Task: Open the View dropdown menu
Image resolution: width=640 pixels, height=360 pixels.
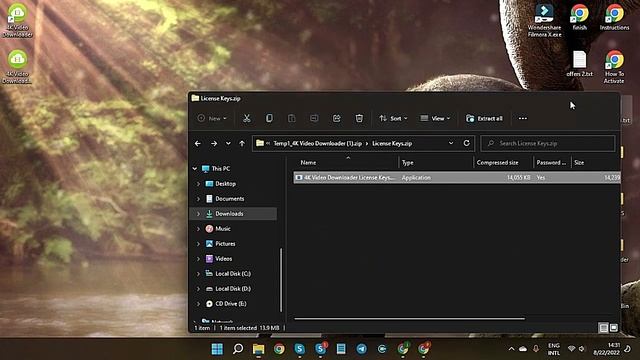Action: [x=435, y=118]
